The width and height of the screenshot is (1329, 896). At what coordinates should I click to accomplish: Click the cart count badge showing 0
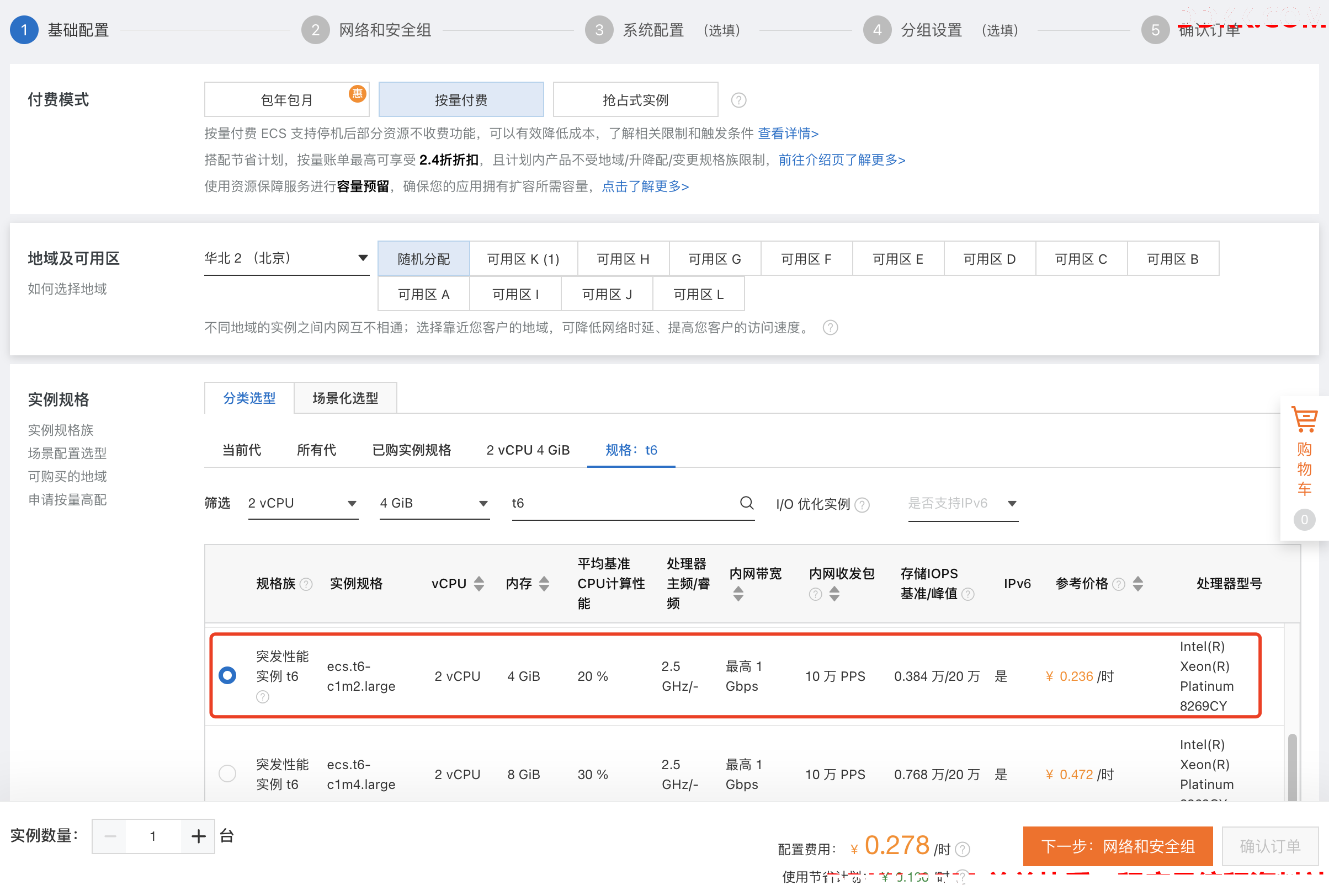pos(1304,519)
